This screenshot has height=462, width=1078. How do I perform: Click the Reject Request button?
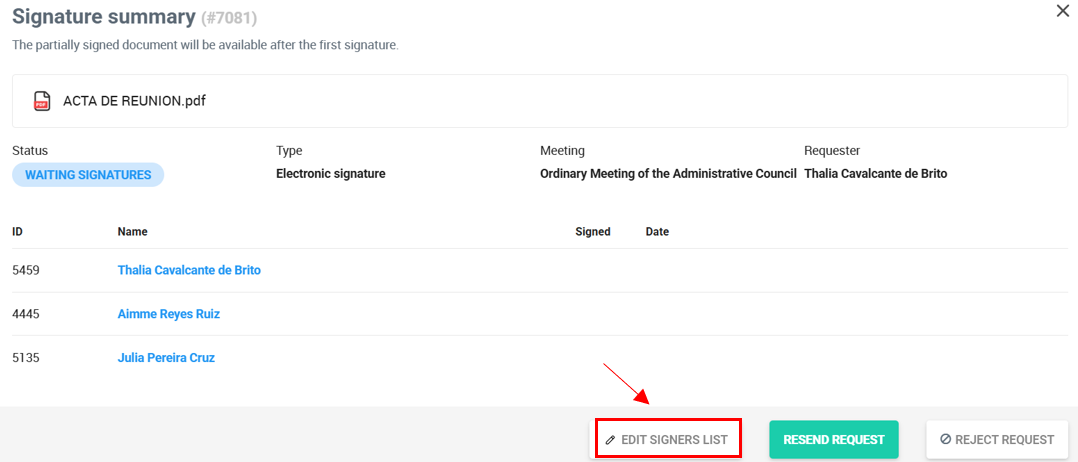997,439
